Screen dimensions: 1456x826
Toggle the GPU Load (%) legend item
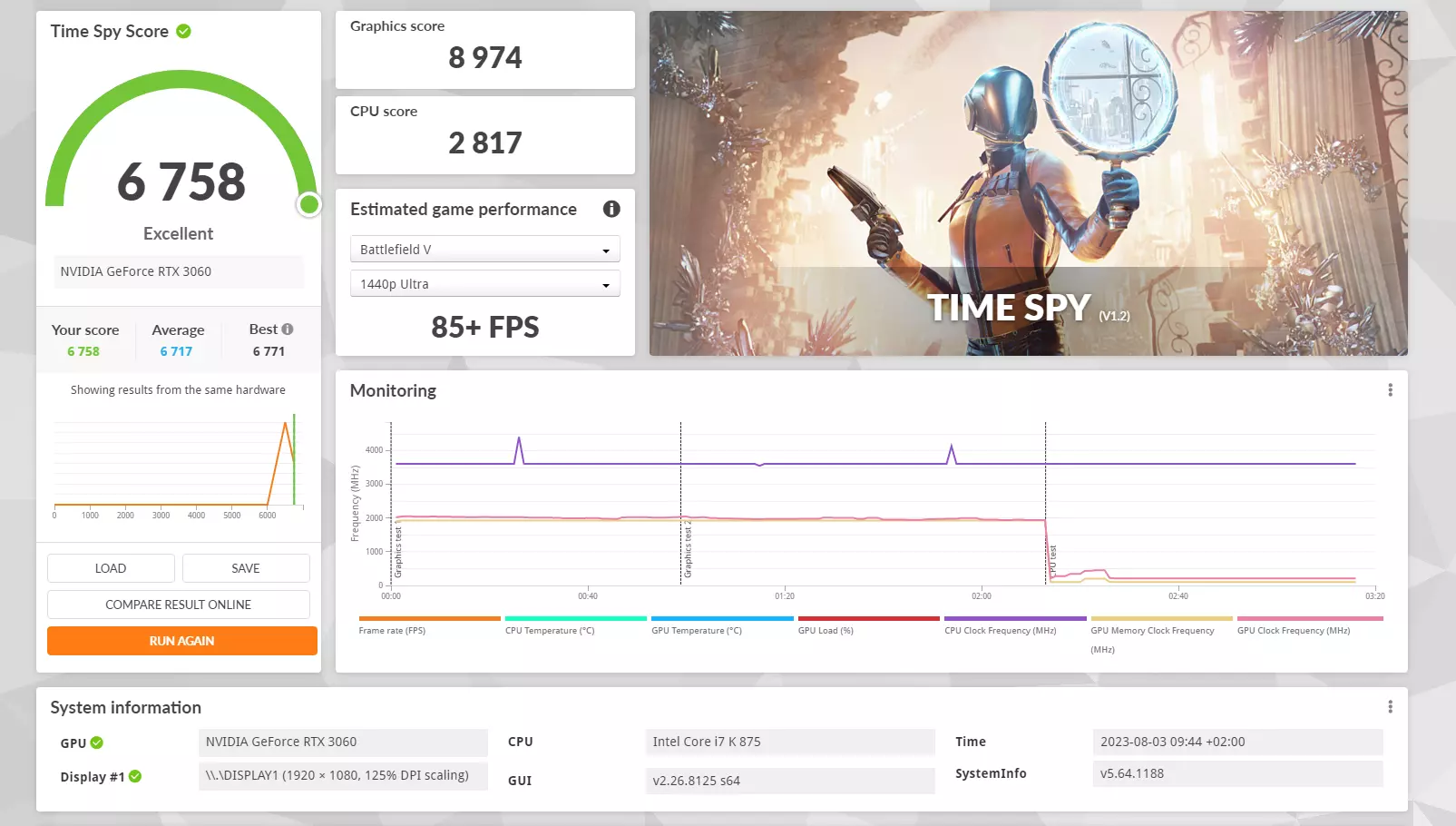826,631
